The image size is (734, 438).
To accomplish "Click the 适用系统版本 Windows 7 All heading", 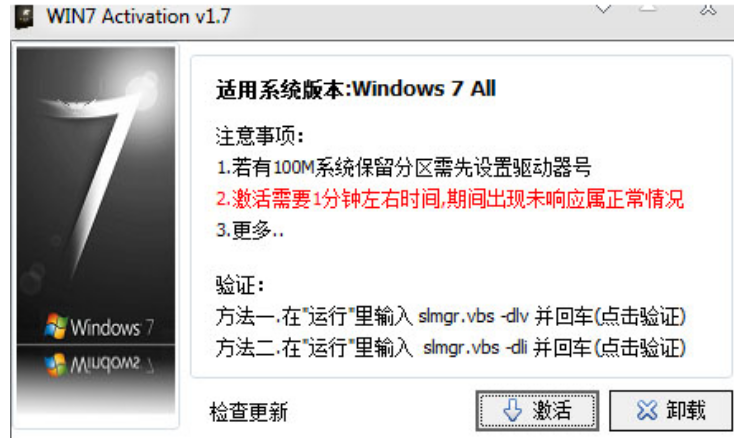I will [x=356, y=89].
